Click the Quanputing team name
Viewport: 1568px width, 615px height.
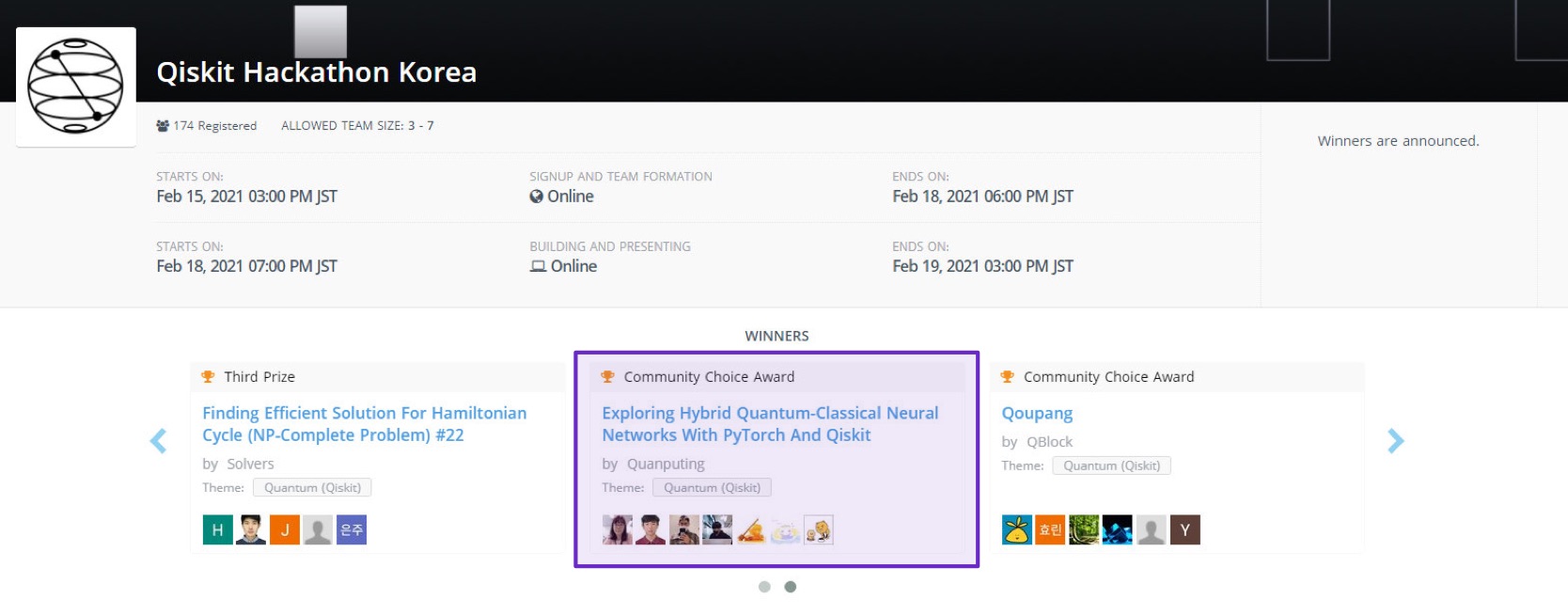tap(666, 465)
